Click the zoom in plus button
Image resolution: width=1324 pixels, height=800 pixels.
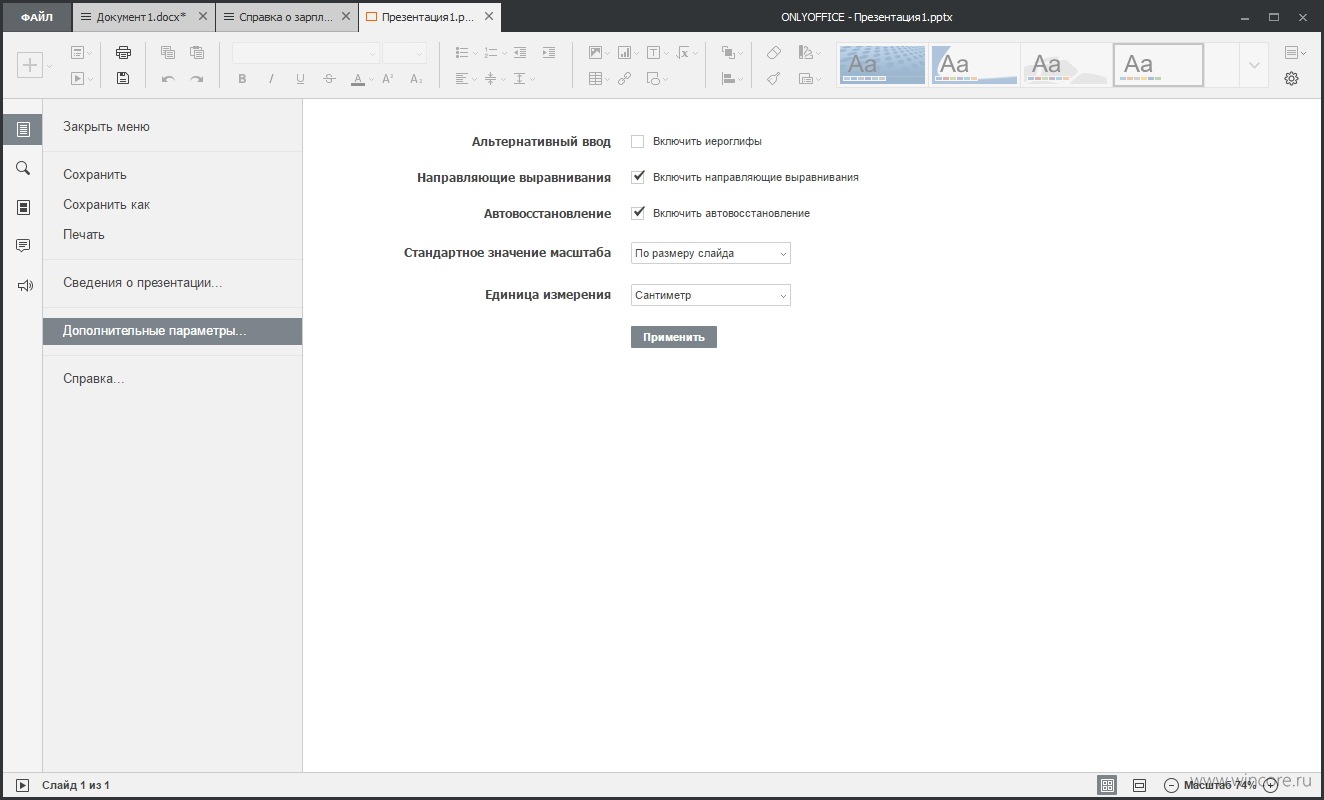tap(1271, 786)
